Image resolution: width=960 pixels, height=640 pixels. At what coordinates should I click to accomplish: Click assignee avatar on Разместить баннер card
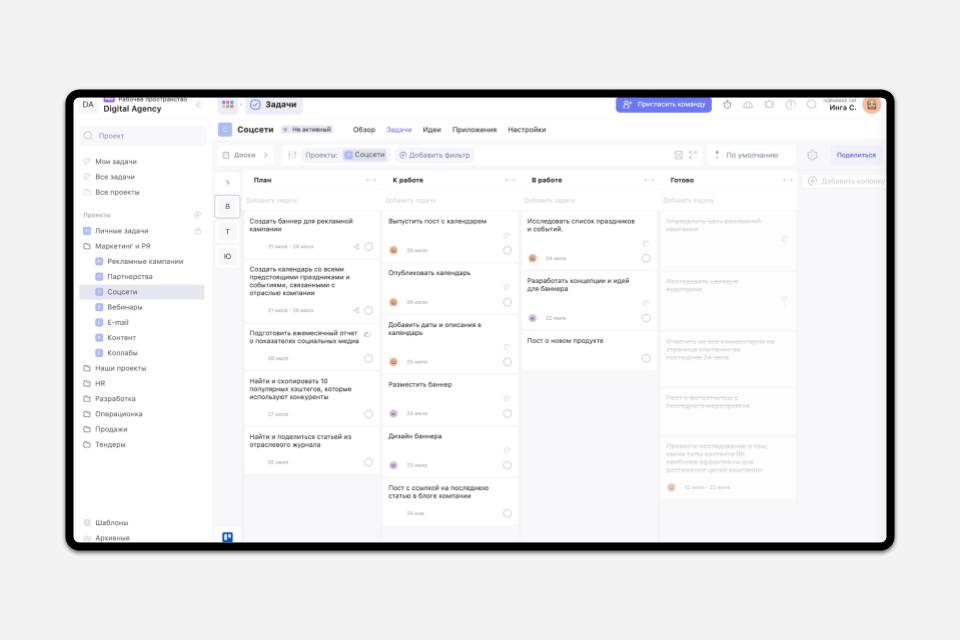tap(394, 413)
